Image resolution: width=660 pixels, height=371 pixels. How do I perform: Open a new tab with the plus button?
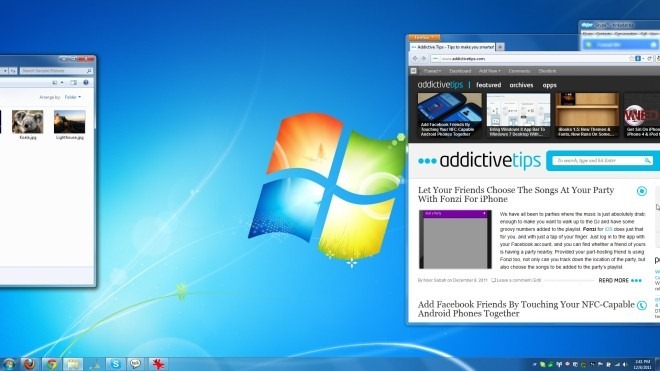[500, 47]
